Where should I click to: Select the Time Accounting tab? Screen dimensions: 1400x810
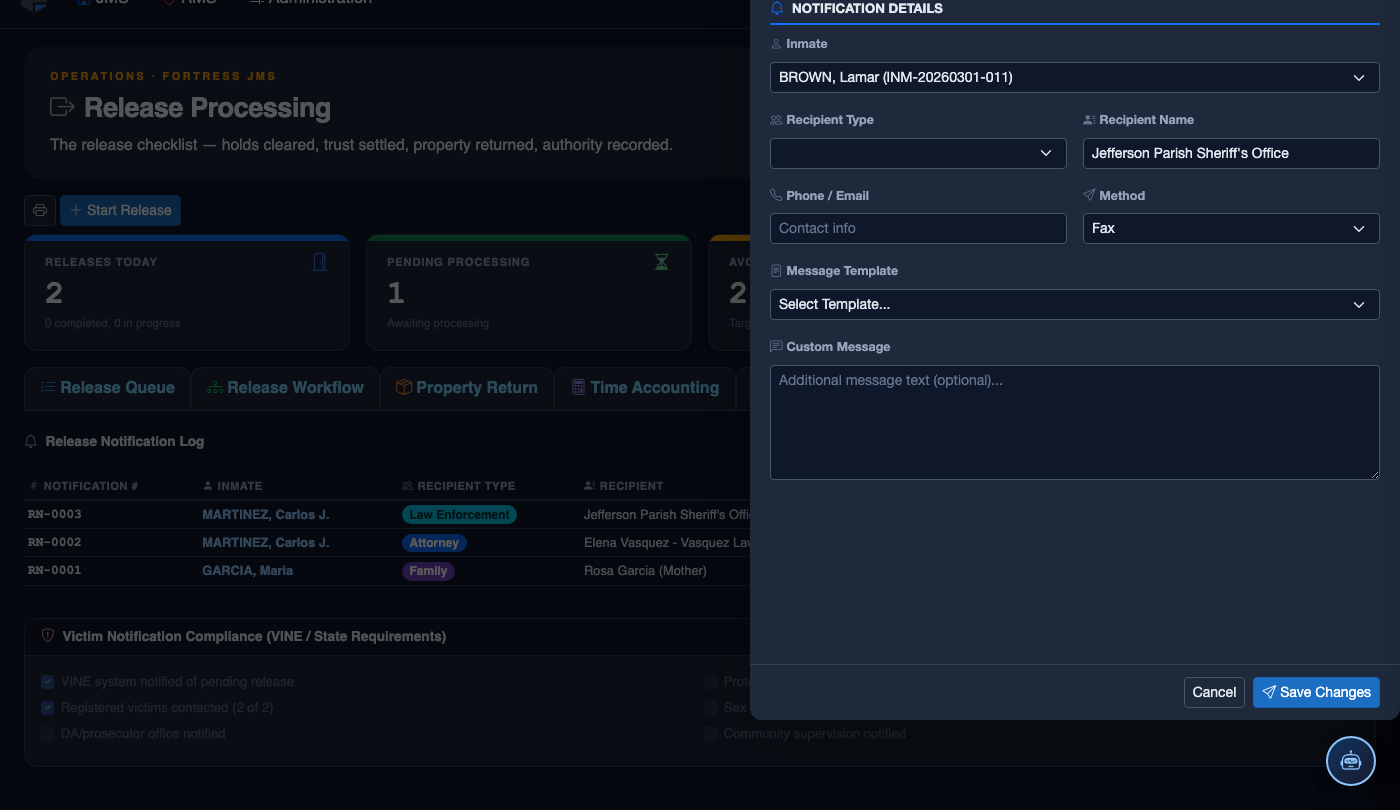[x=645, y=388]
